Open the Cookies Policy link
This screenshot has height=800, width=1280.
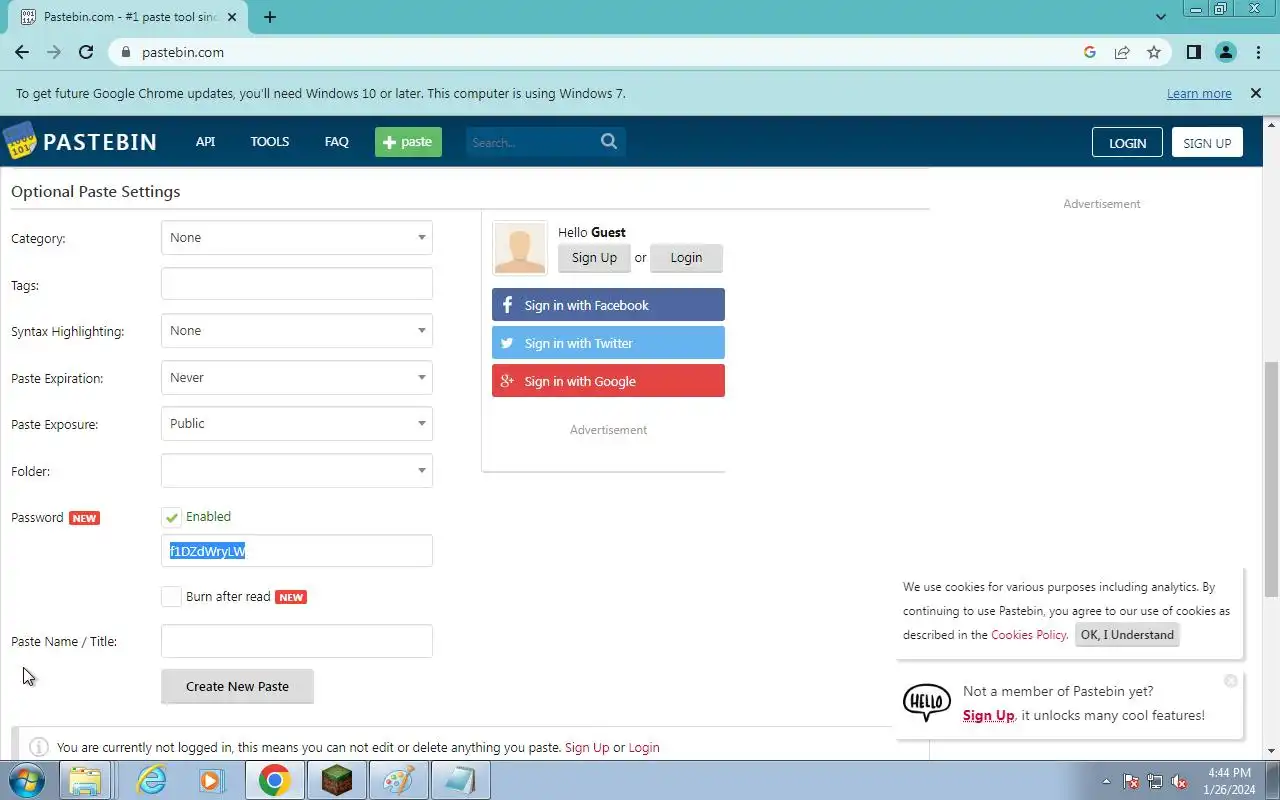pyautogui.click(x=1029, y=635)
